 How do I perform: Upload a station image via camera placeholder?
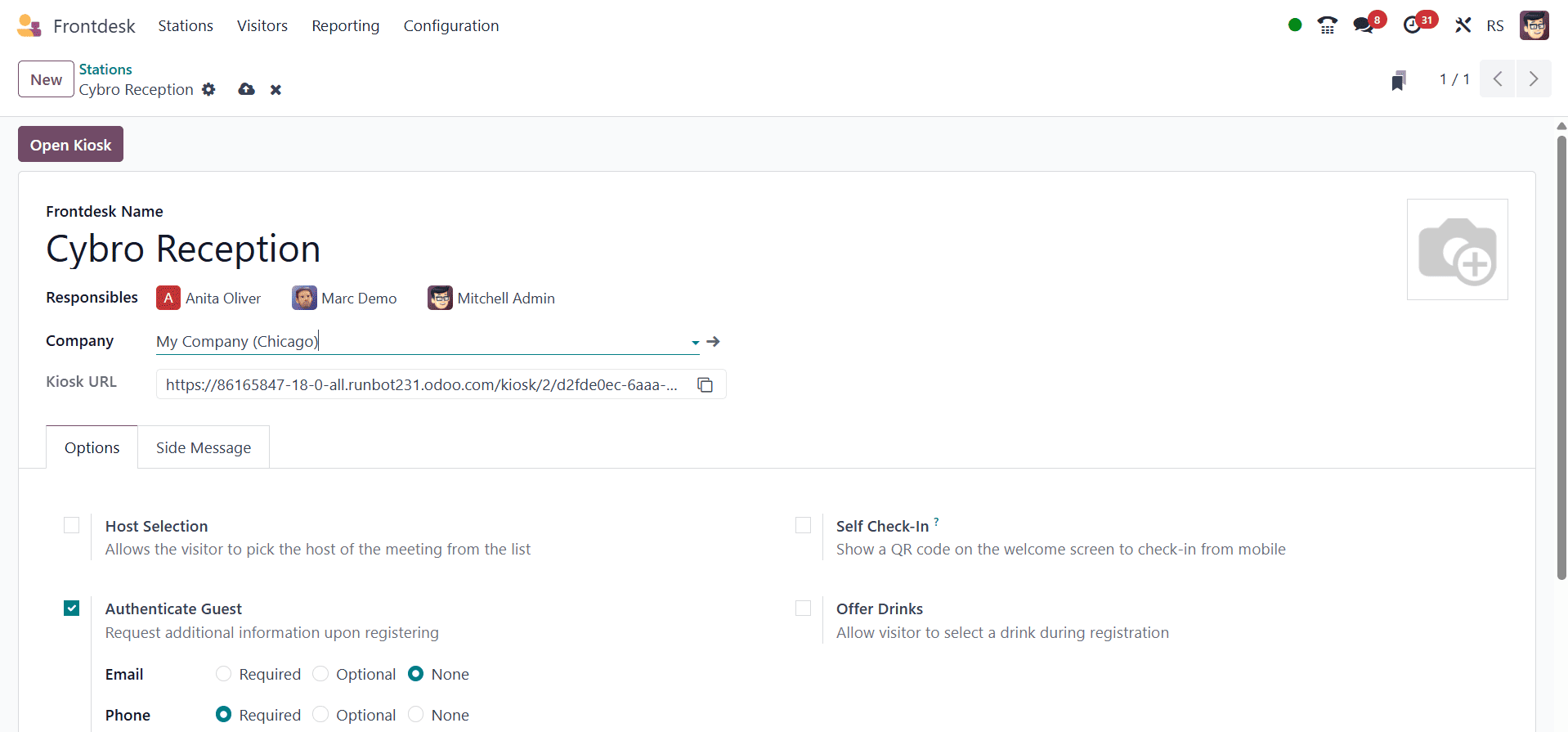pyautogui.click(x=1457, y=249)
